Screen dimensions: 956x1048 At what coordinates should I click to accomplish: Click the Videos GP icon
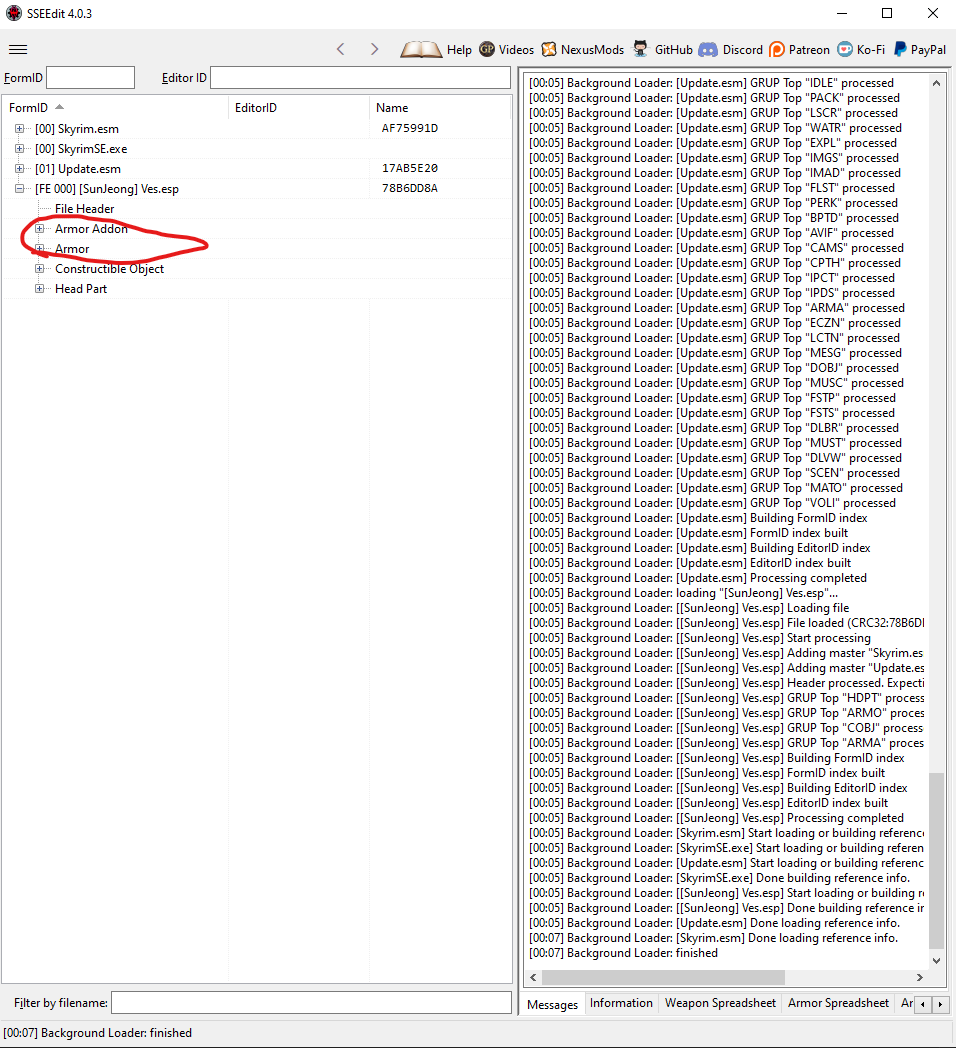coord(487,49)
